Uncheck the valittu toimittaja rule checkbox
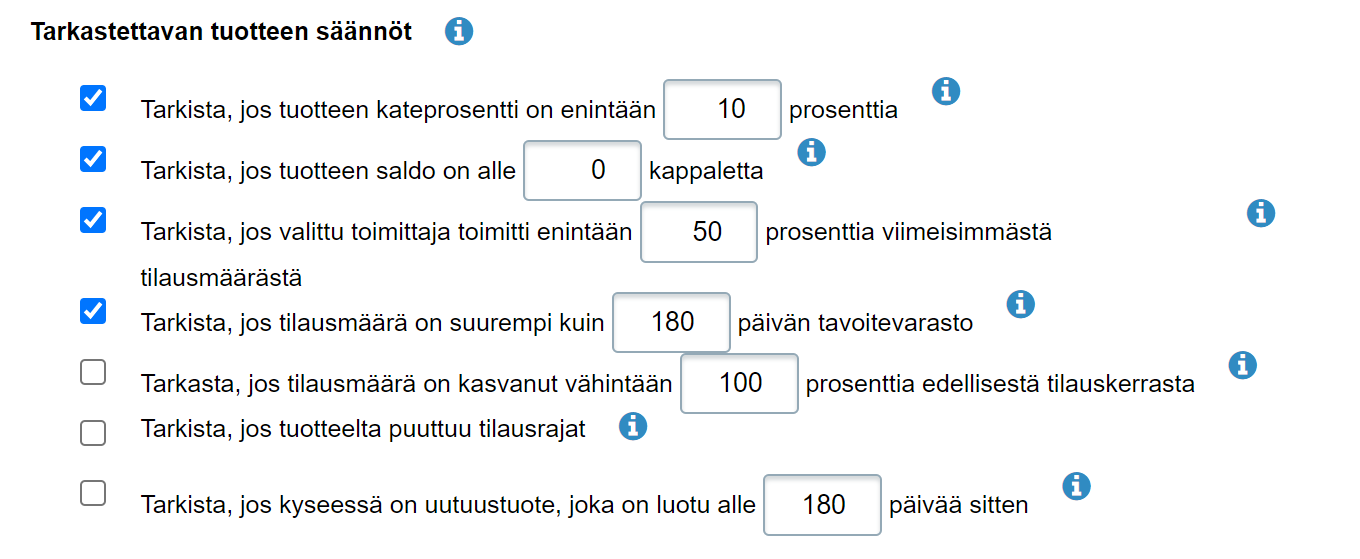Screen dimensions: 1360x559 point(93,220)
